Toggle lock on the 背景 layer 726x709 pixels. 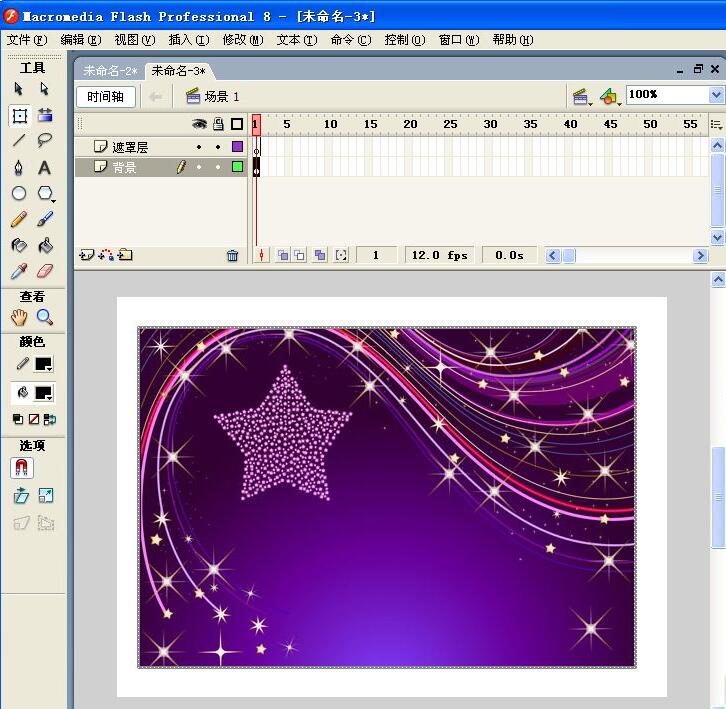point(218,167)
